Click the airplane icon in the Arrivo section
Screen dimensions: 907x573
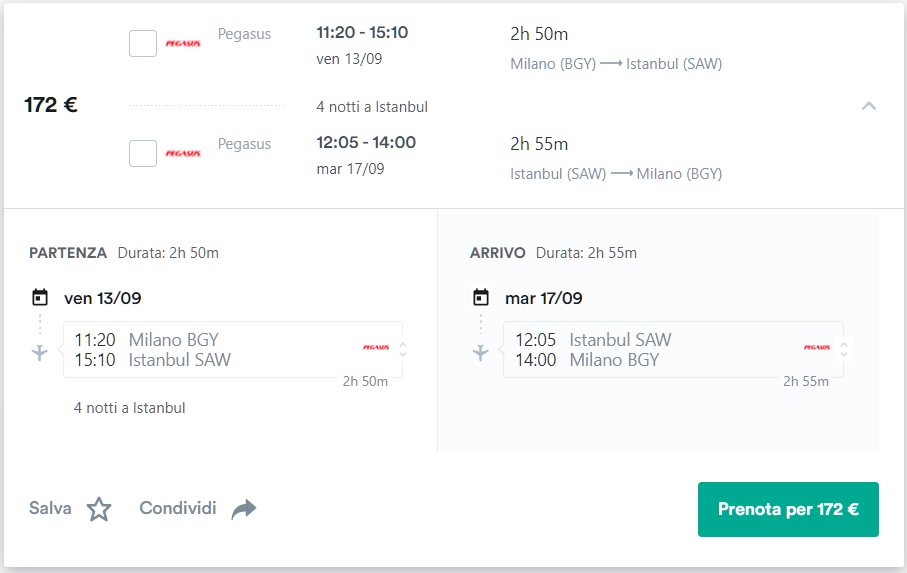click(481, 352)
